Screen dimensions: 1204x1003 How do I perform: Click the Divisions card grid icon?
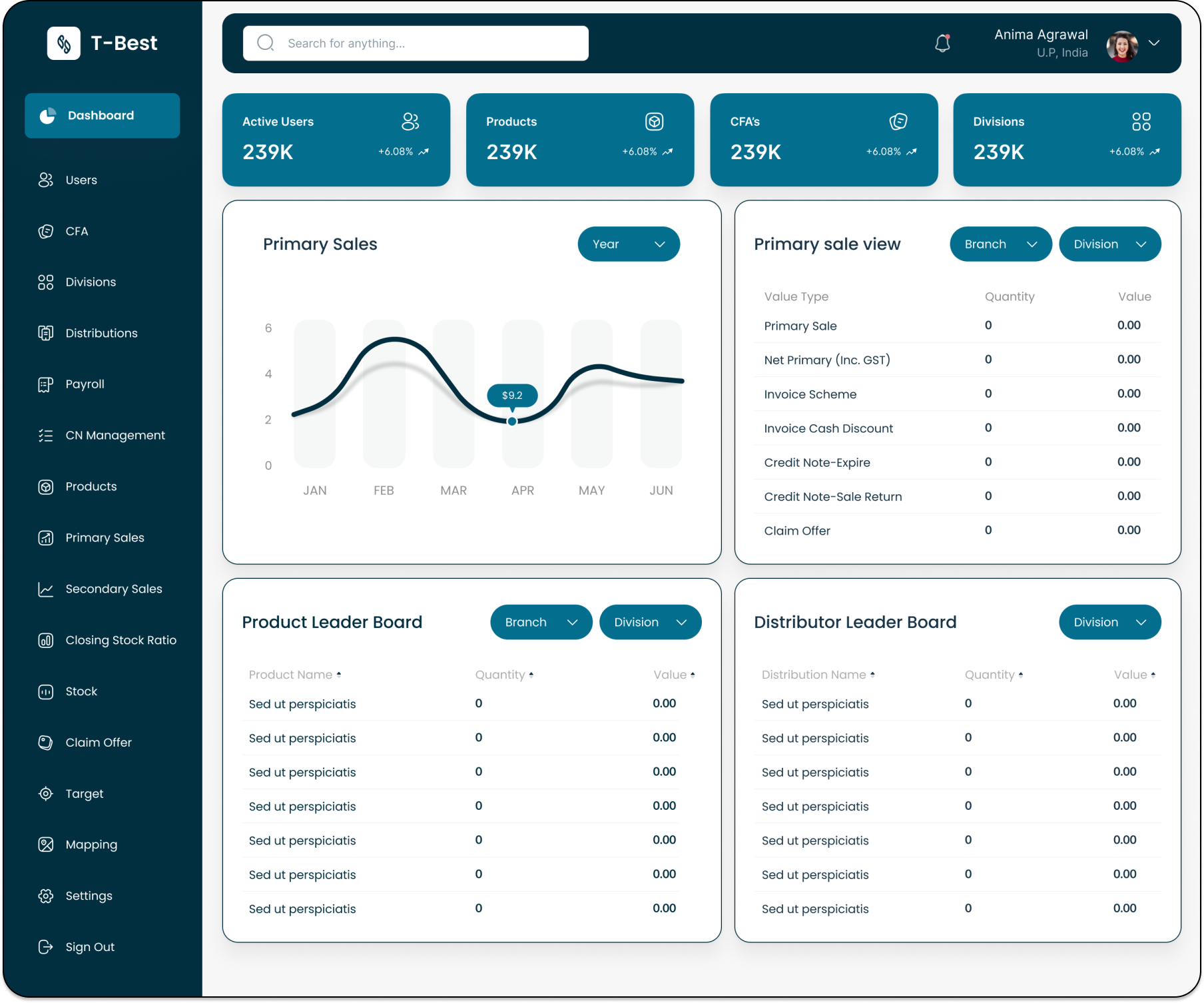pyautogui.click(x=1141, y=121)
